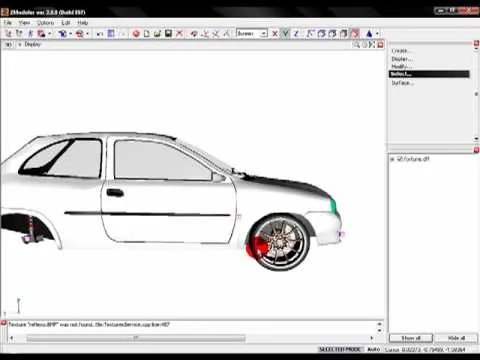Click the third icon in the toolbar
The width and height of the screenshot is (480, 360).
pyautogui.click(x=30, y=34)
